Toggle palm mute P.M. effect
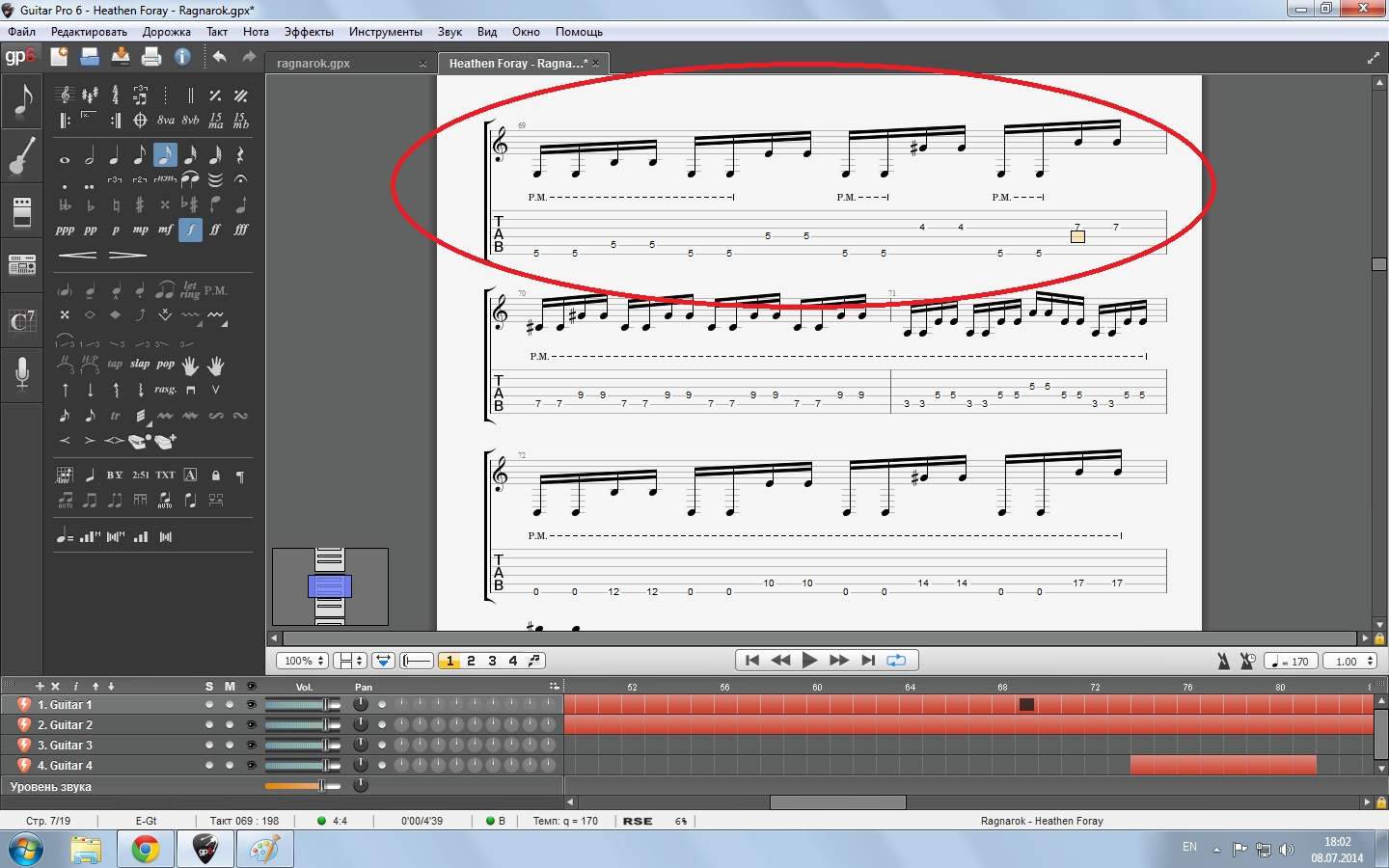The width and height of the screenshot is (1389, 868). click(x=216, y=290)
